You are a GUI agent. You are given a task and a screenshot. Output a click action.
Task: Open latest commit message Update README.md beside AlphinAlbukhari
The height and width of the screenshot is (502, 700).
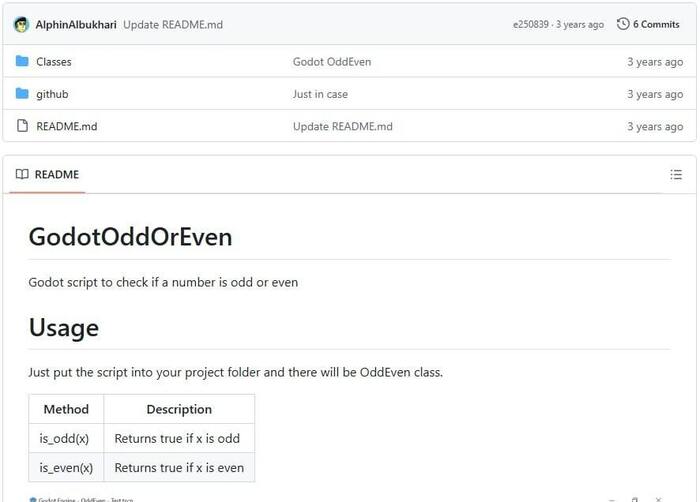(173, 25)
